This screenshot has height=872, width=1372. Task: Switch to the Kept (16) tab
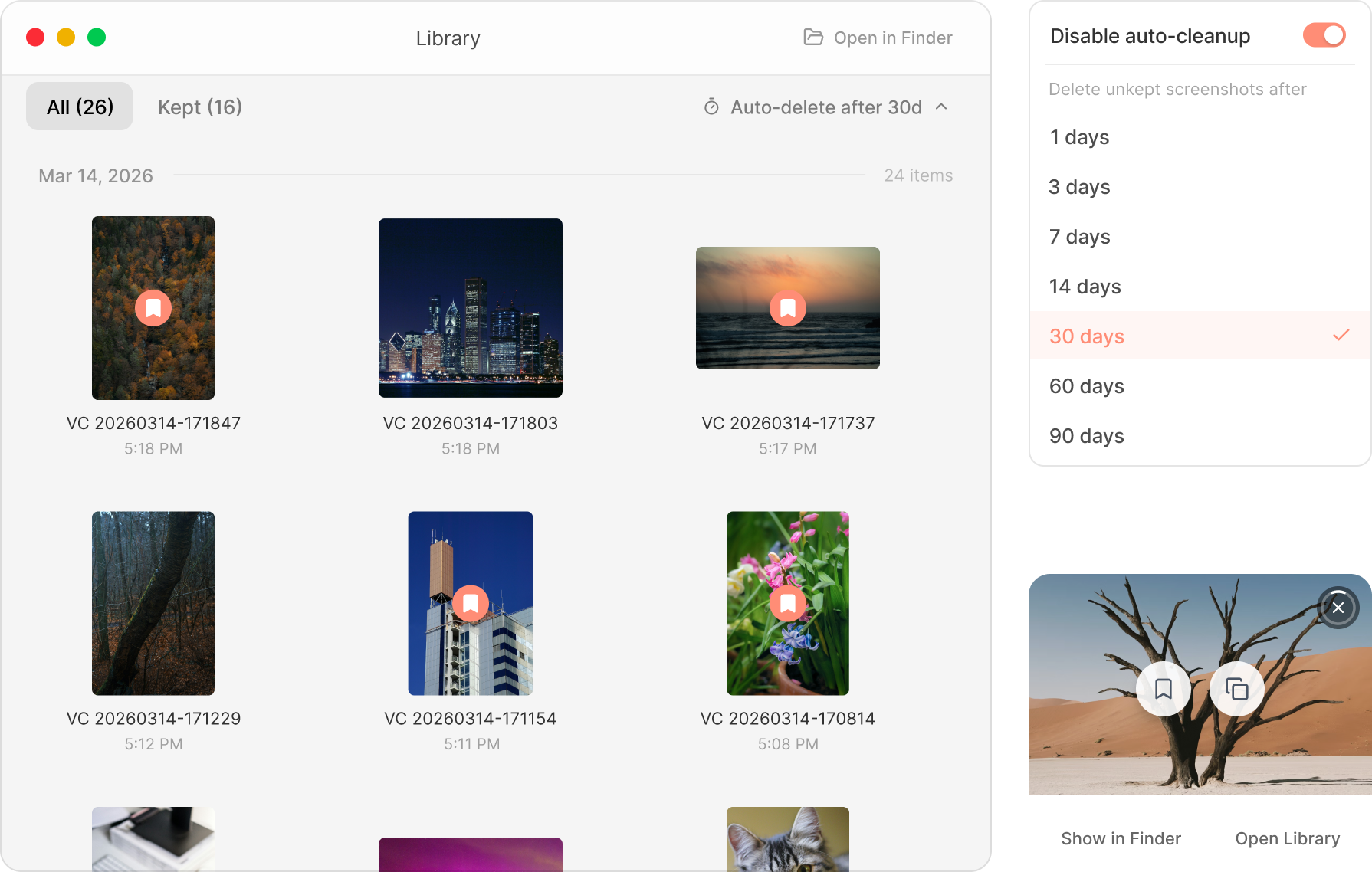(x=199, y=107)
